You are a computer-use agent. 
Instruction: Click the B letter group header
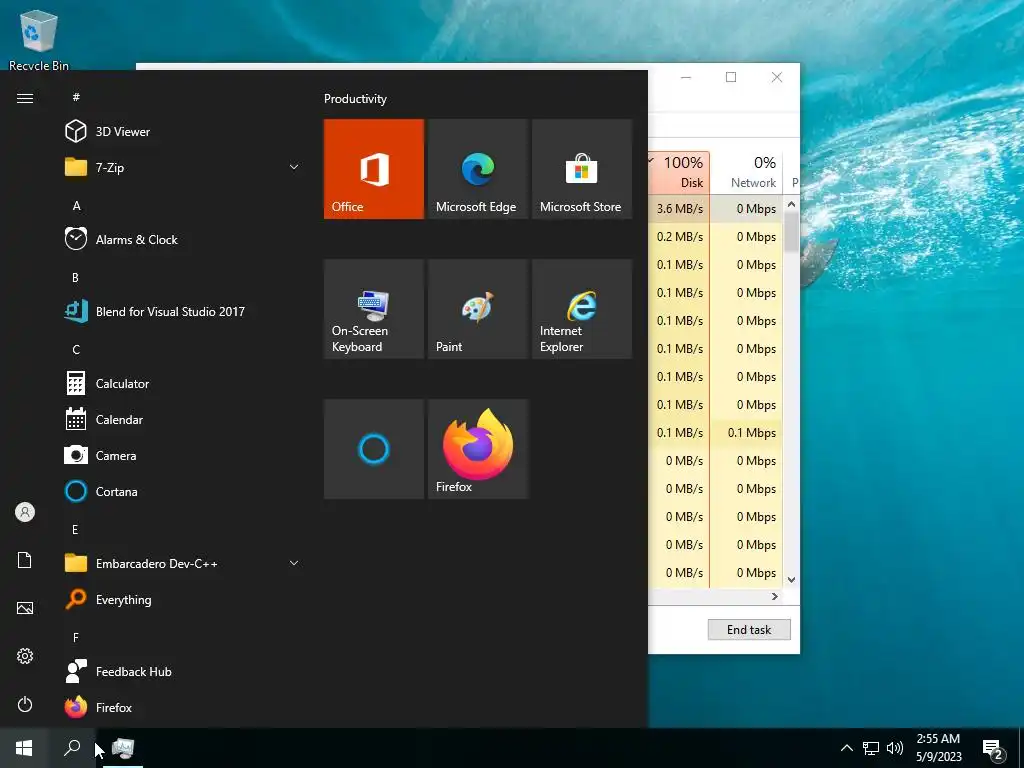coord(75,278)
